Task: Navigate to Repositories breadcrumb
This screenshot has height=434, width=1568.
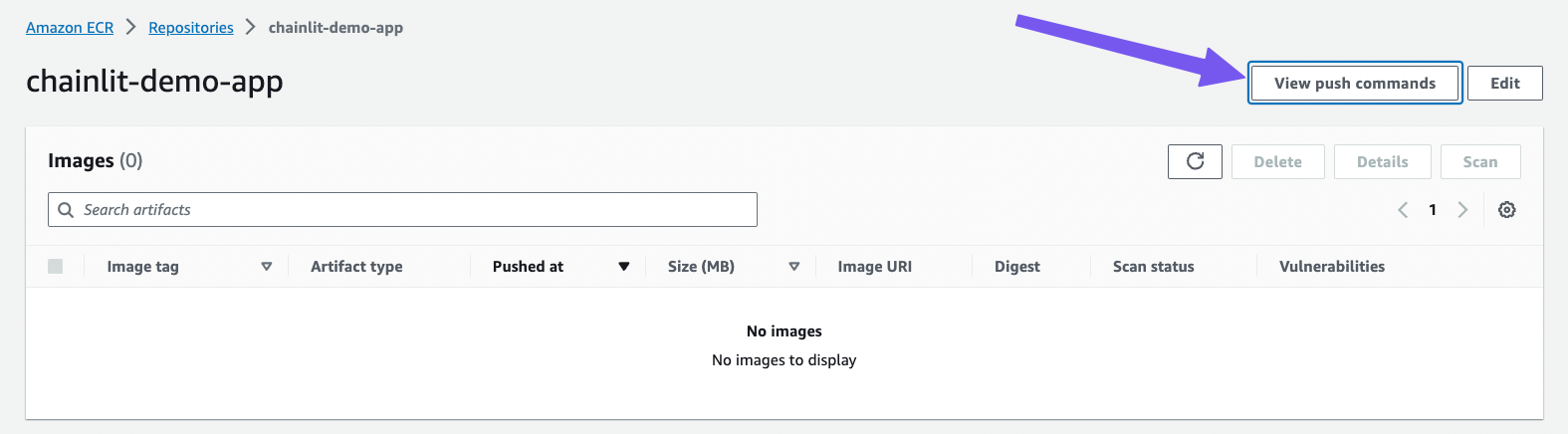Action: click(191, 28)
